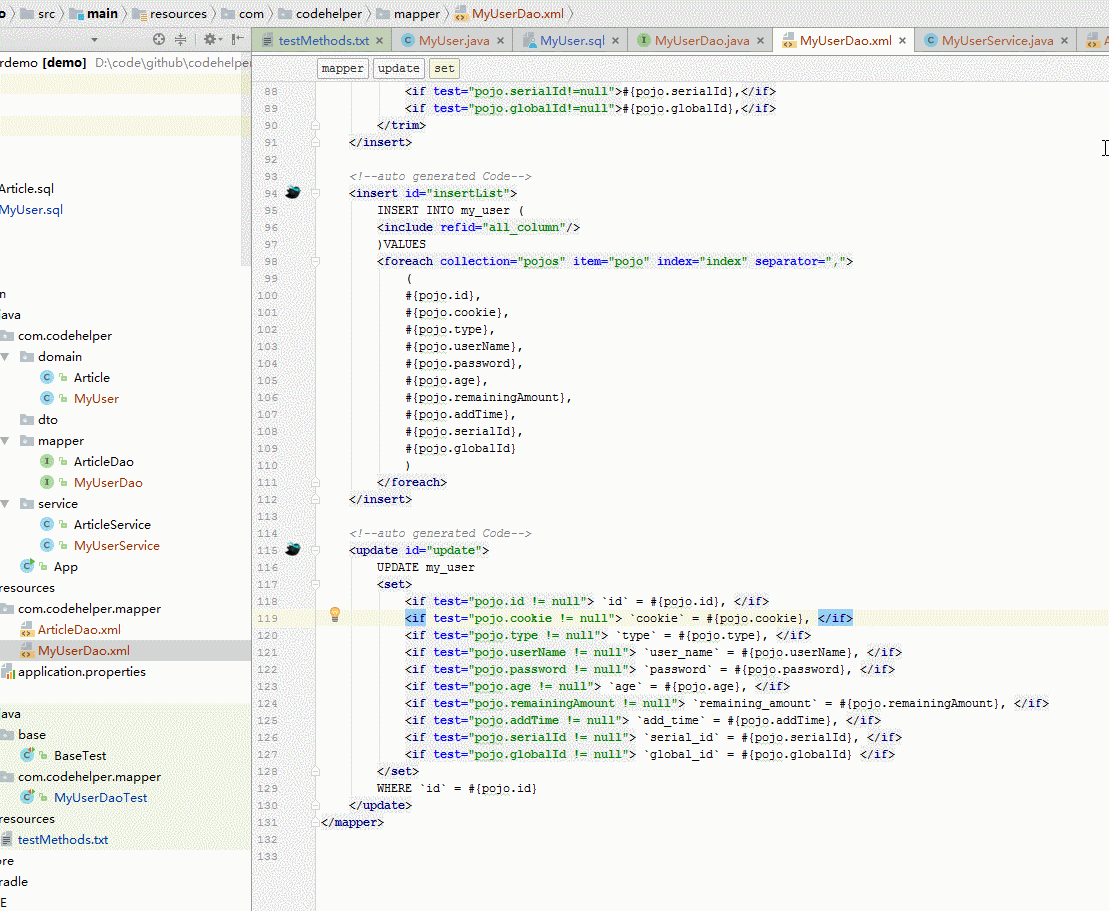The image size is (1109, 911).
Task: Click the 'mapper' XML breadcrumb
Action: pos(342,69)
